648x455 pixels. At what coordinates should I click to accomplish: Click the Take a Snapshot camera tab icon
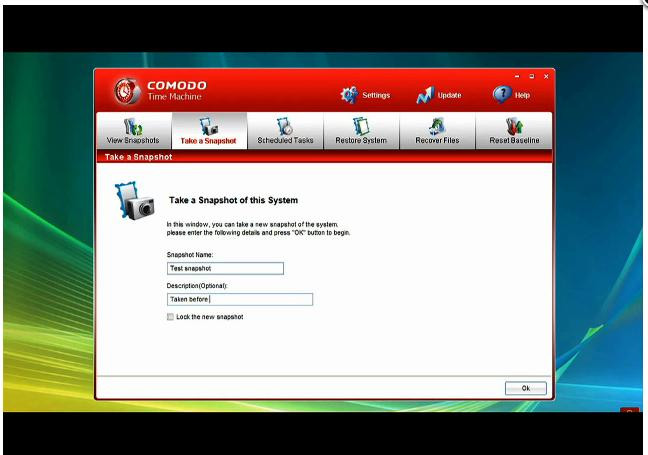point(209,126)
